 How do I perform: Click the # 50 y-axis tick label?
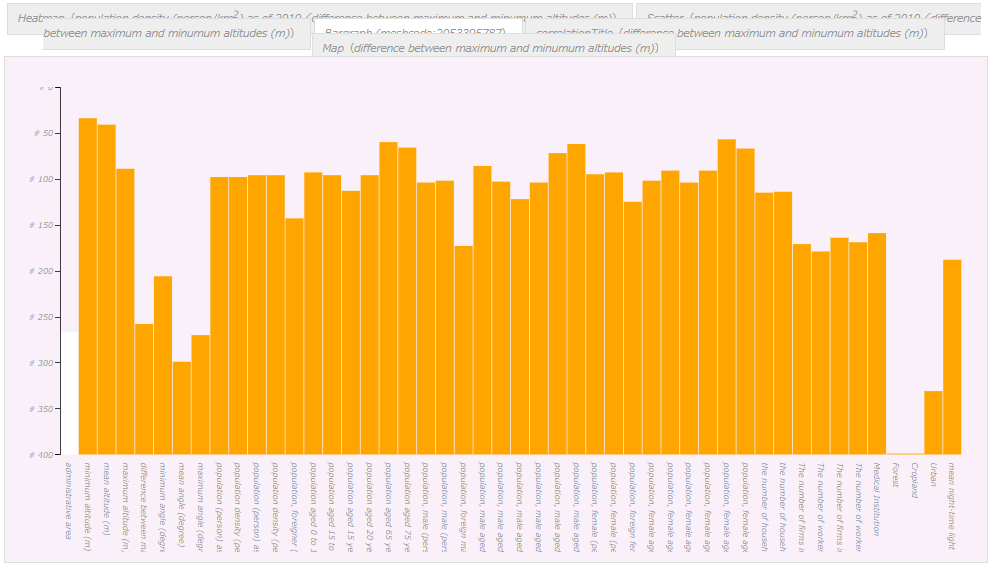pyautogui.click(x=44, y=133)
